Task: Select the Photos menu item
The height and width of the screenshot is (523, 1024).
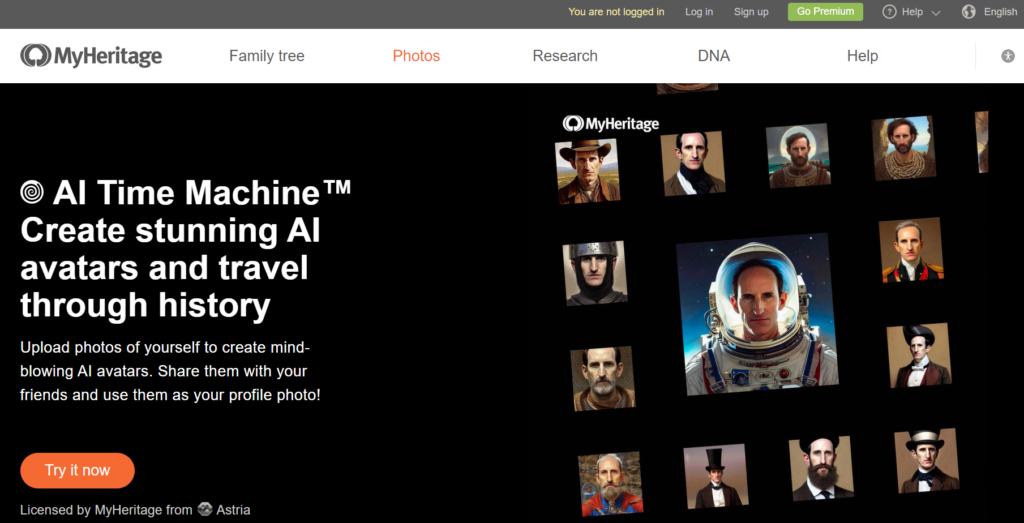Action: pyautogui.click(x=416, y=56)
